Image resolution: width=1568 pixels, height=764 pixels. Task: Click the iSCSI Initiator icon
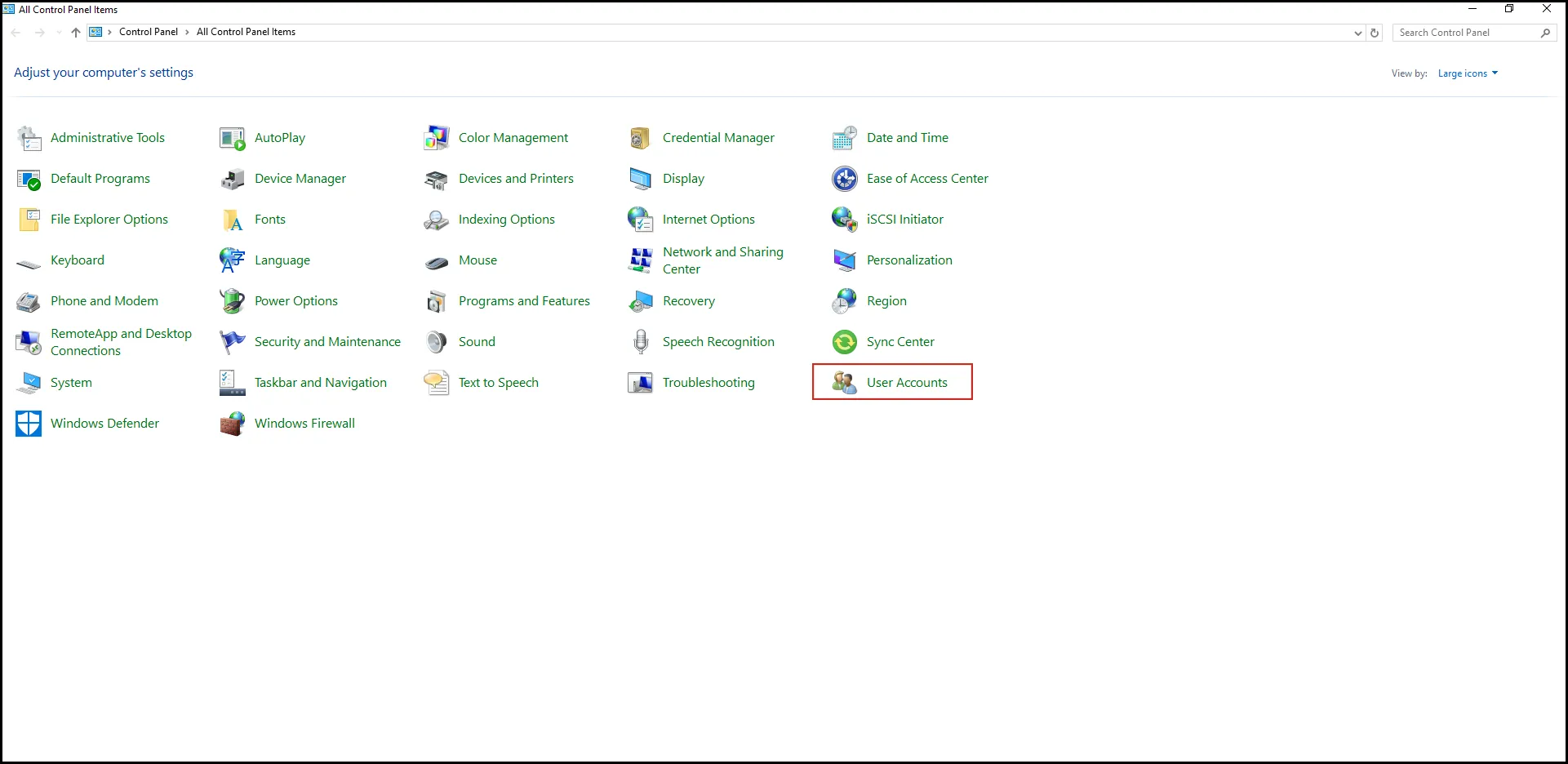click(x=845, y=220)
